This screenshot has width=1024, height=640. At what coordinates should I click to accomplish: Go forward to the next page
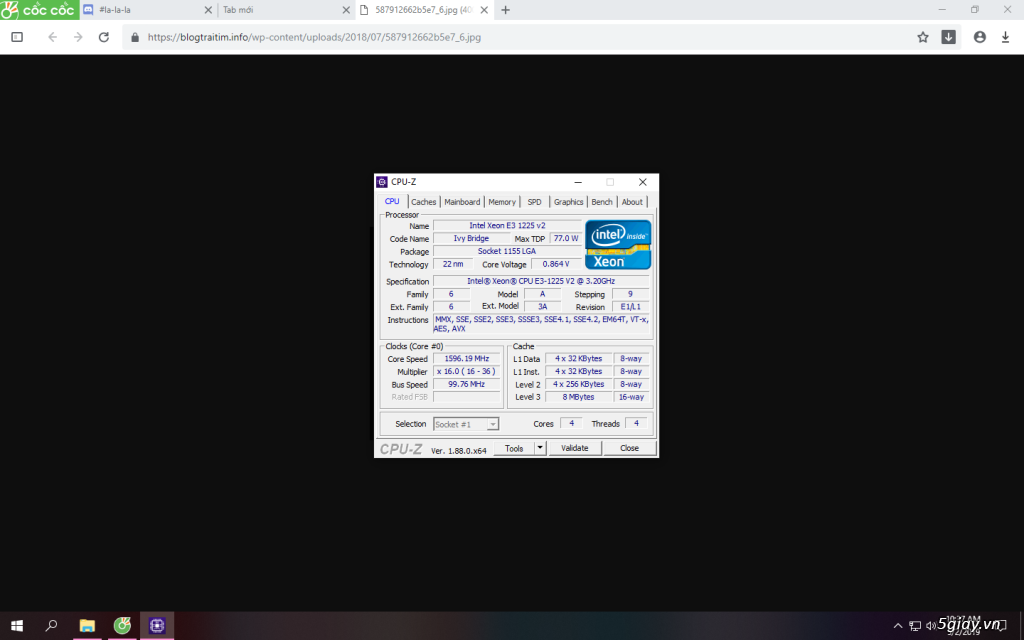pos(78,37)
